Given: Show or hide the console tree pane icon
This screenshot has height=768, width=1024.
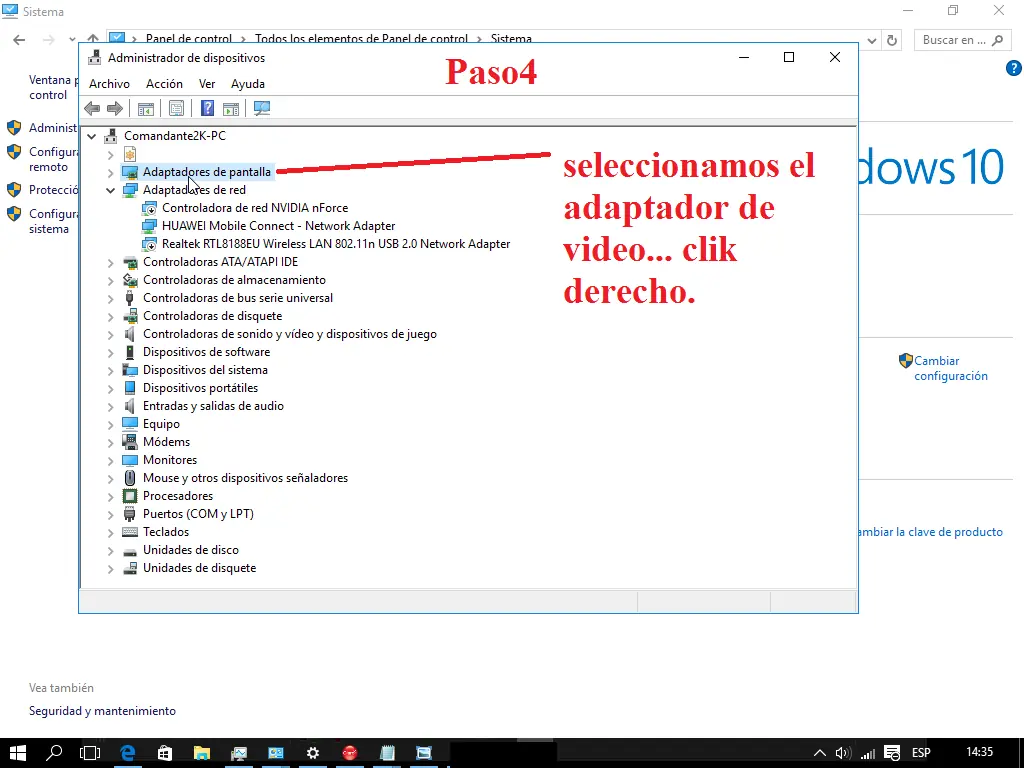Looking at the screenshot, I should pyautogui.click(x=146, y=108).
